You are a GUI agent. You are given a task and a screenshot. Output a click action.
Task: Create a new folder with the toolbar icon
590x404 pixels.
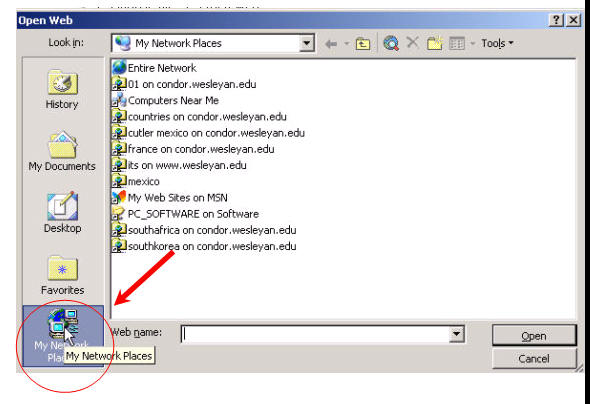point(434,44)
